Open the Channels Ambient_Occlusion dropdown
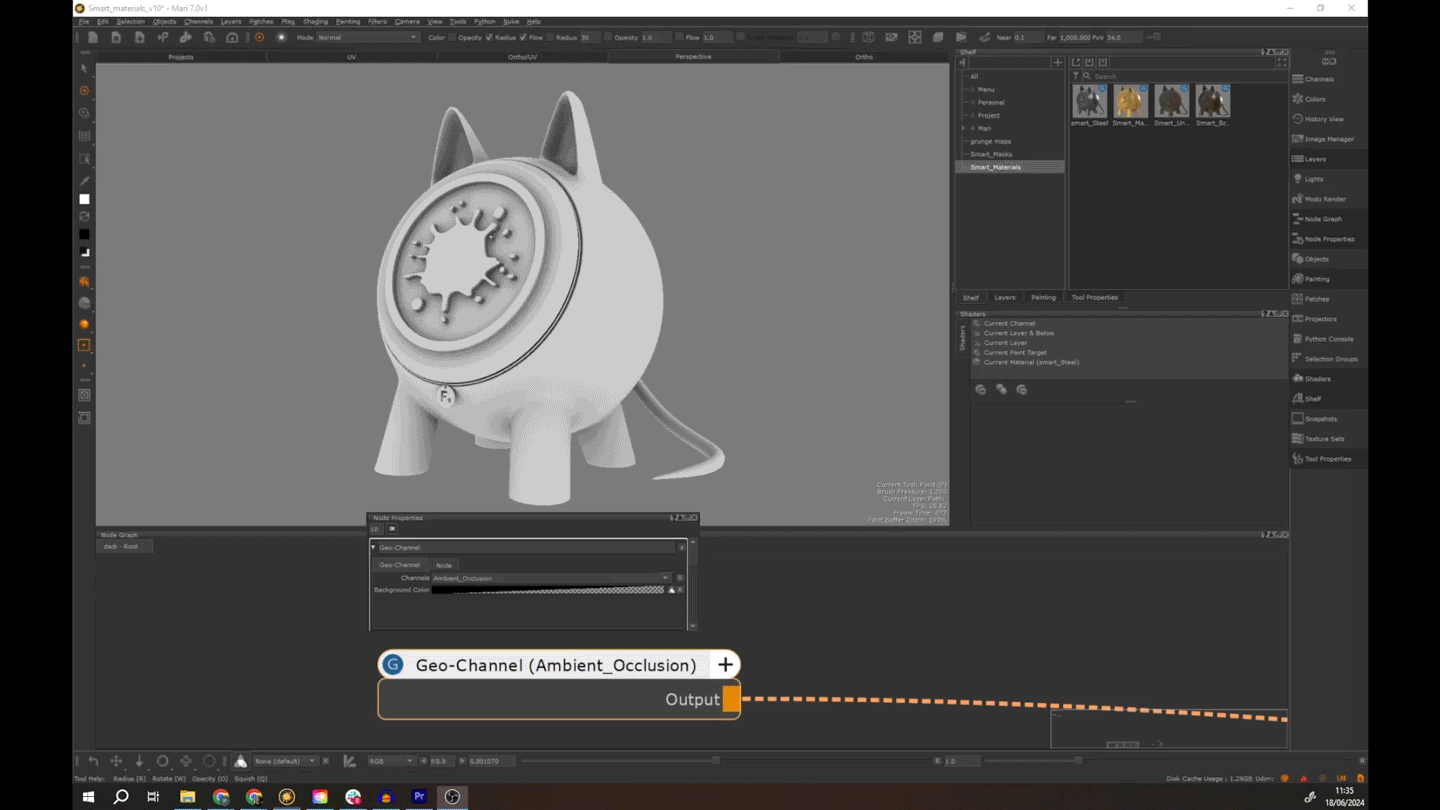 [550, 578]
